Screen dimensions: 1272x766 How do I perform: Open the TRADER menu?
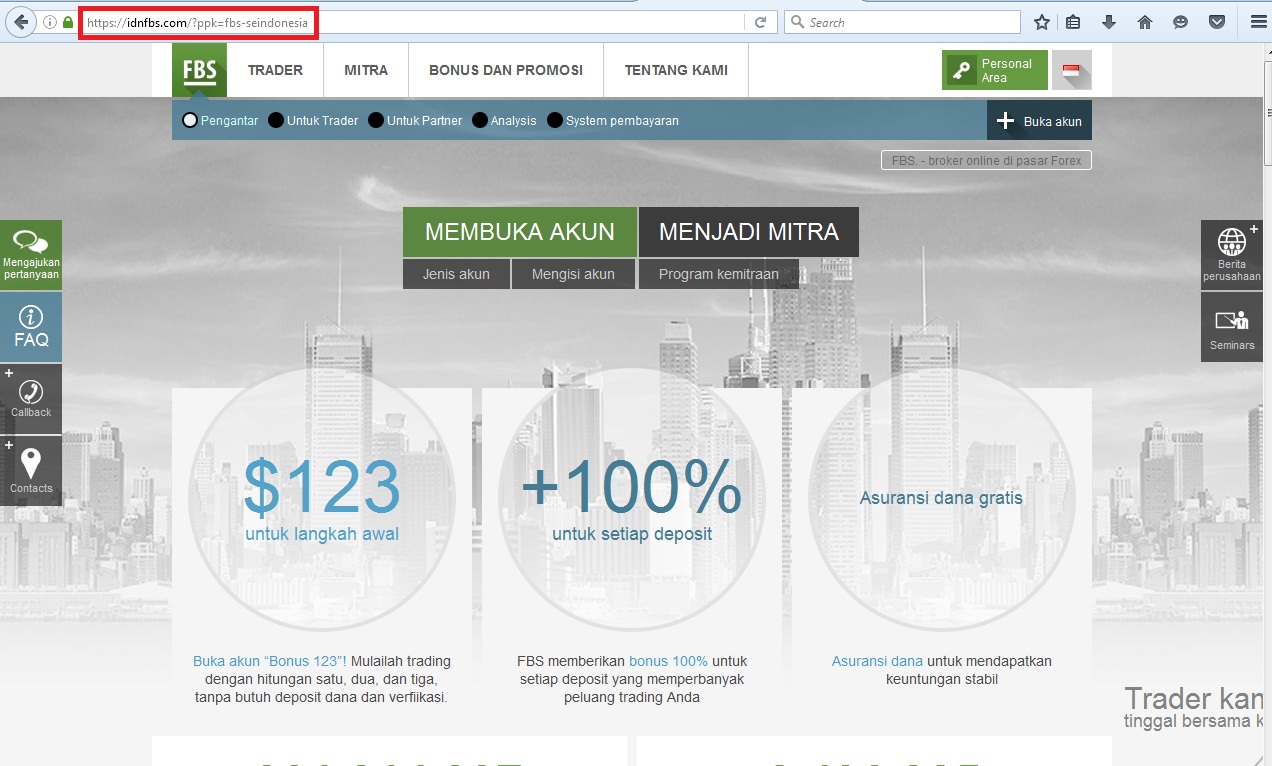coord(275,70)
